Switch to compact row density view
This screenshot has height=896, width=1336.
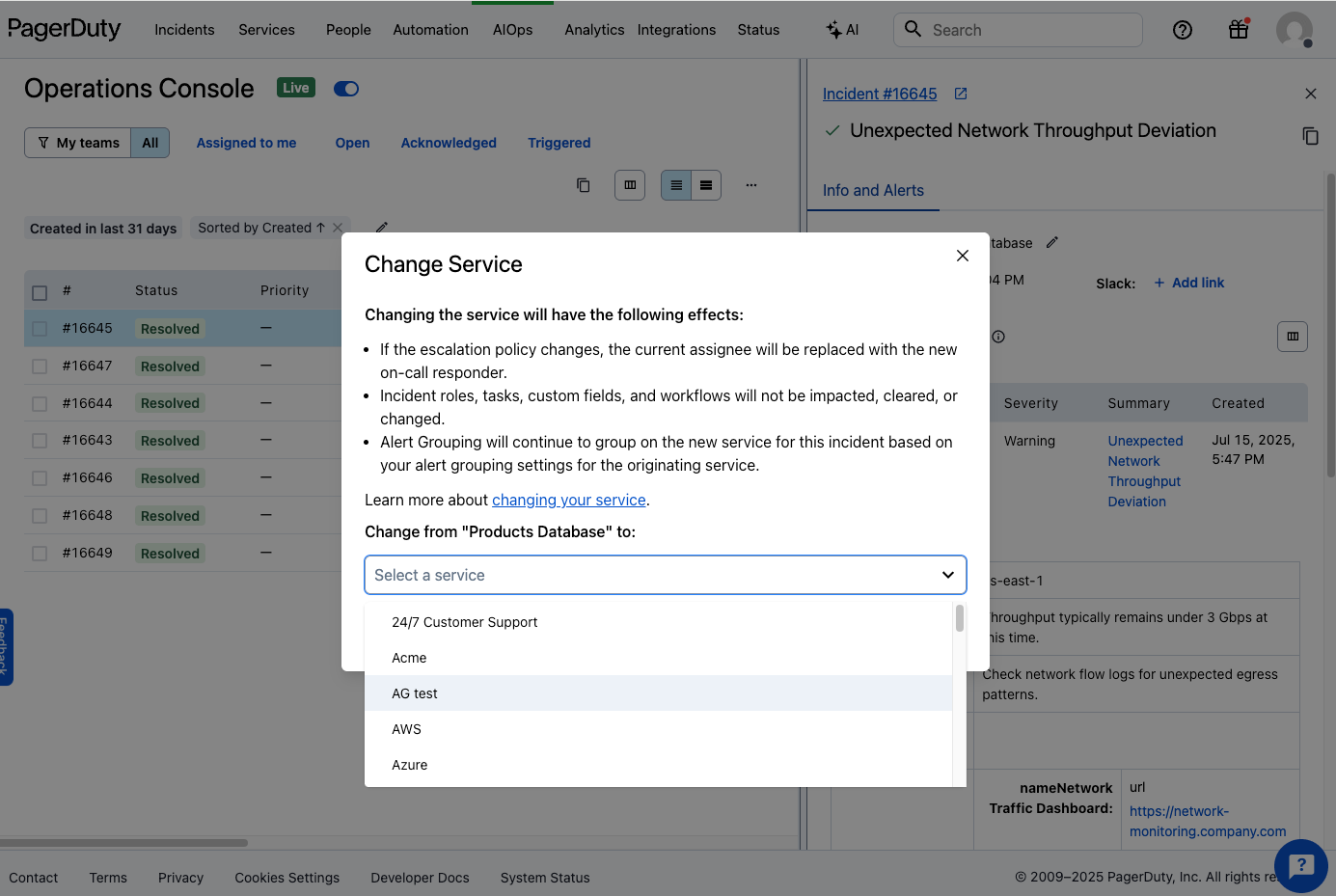[x=706, y=185]
